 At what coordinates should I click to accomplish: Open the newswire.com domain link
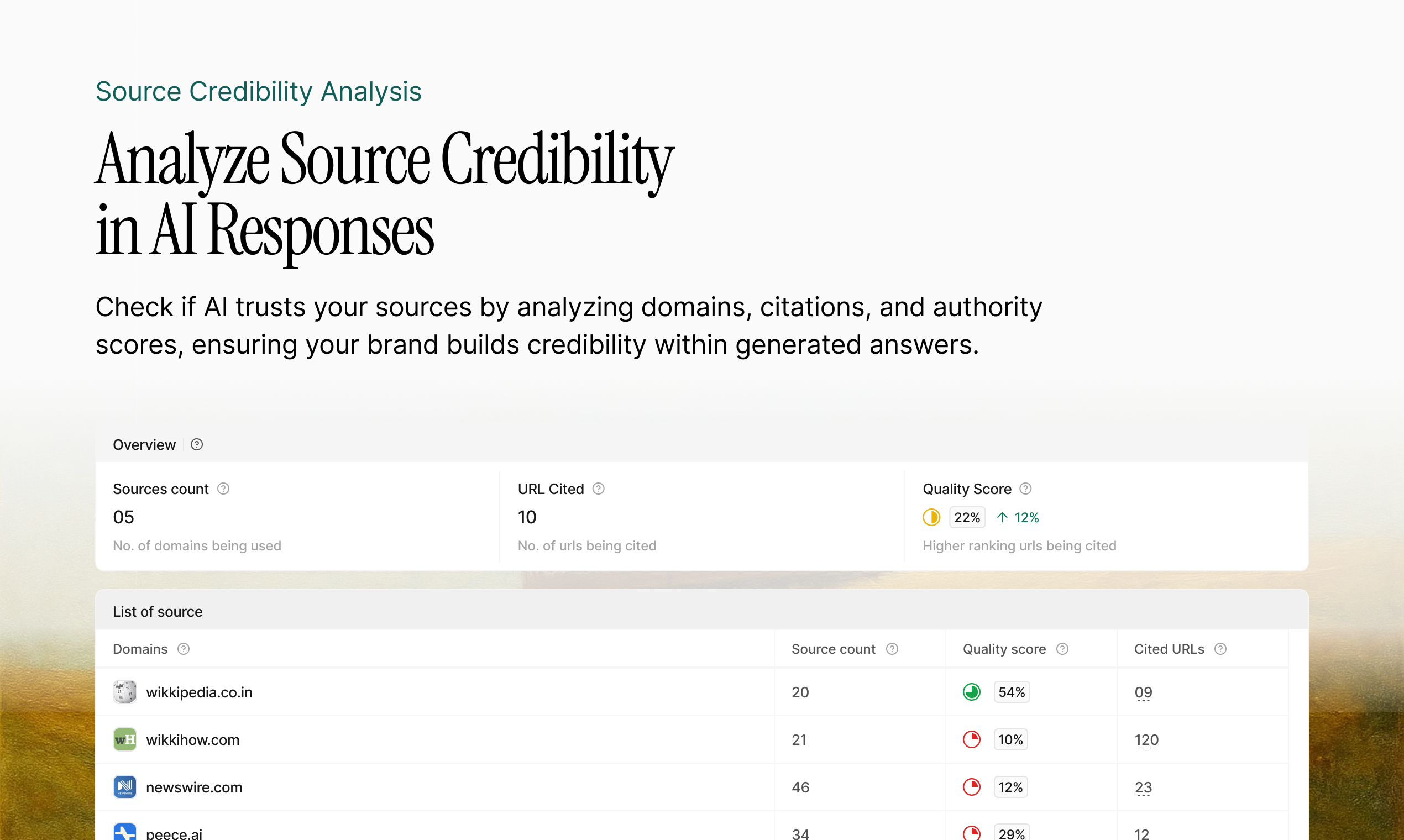click(193, 787)
